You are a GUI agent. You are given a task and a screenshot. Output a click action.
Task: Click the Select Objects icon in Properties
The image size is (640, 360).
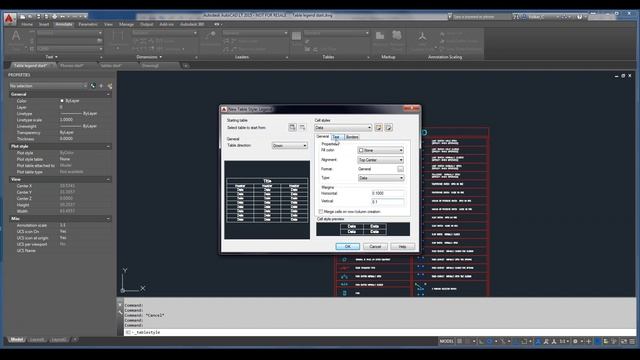coord(101,86)
